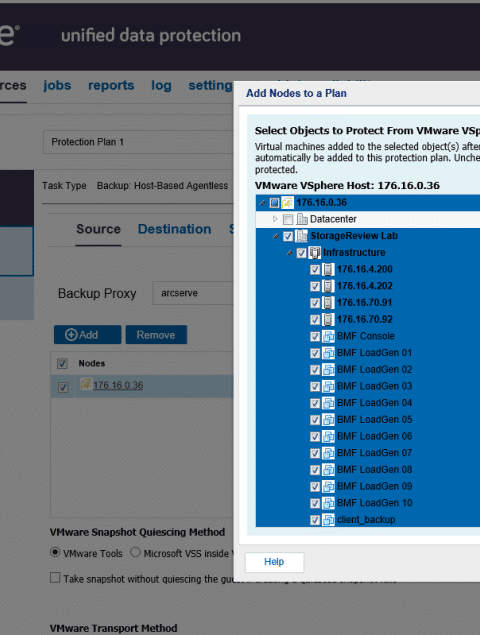The height and width of the screenshot is (635, 480).
Task: Uncheck host 176.16.4.200 checkbox
Action: [x=315, y=270]
